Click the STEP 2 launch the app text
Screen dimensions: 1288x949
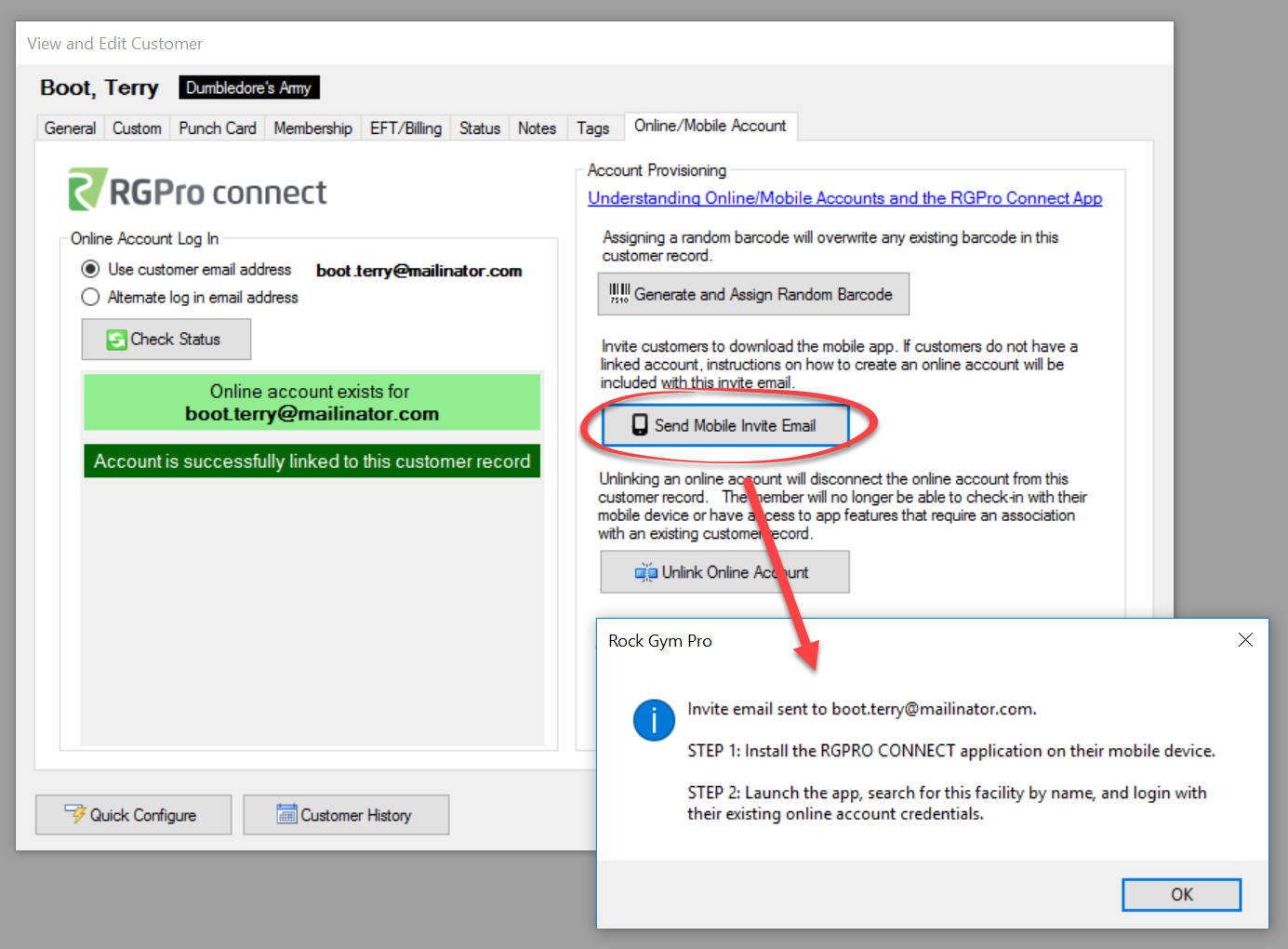(x=947, y=803)
